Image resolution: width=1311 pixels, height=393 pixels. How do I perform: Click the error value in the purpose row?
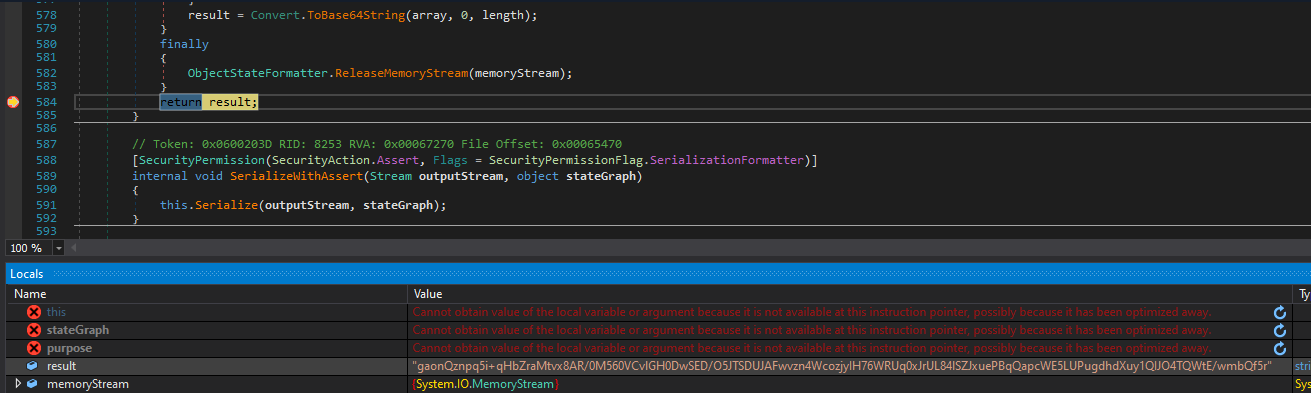pyautogui.click(x=811, y=348)
